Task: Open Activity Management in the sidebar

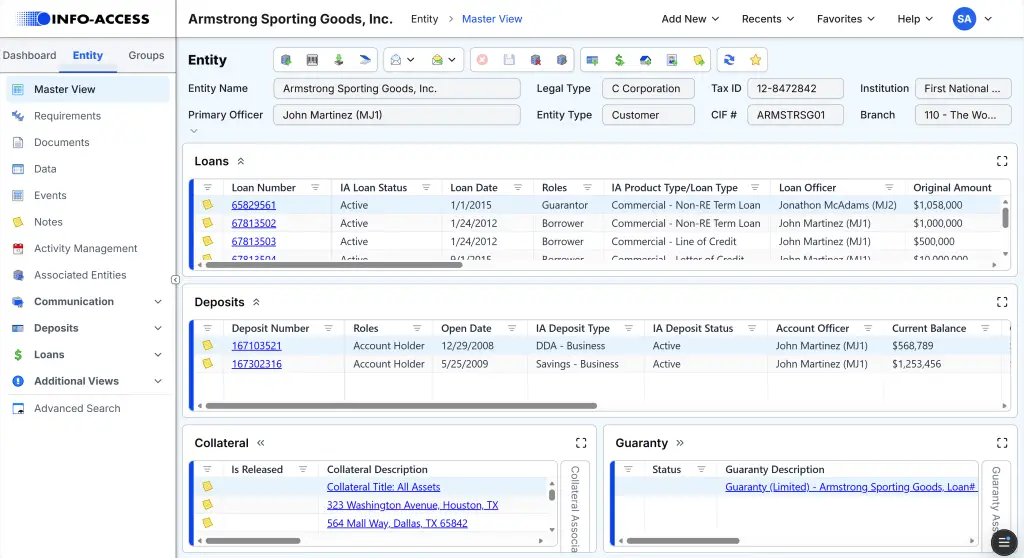Action: point(88,248)
